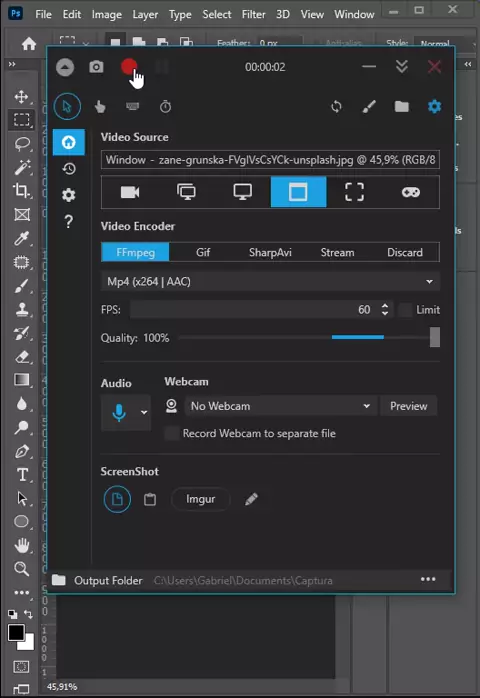
Task: Stop recording with the red record button
Action: (x=129, y=67)
